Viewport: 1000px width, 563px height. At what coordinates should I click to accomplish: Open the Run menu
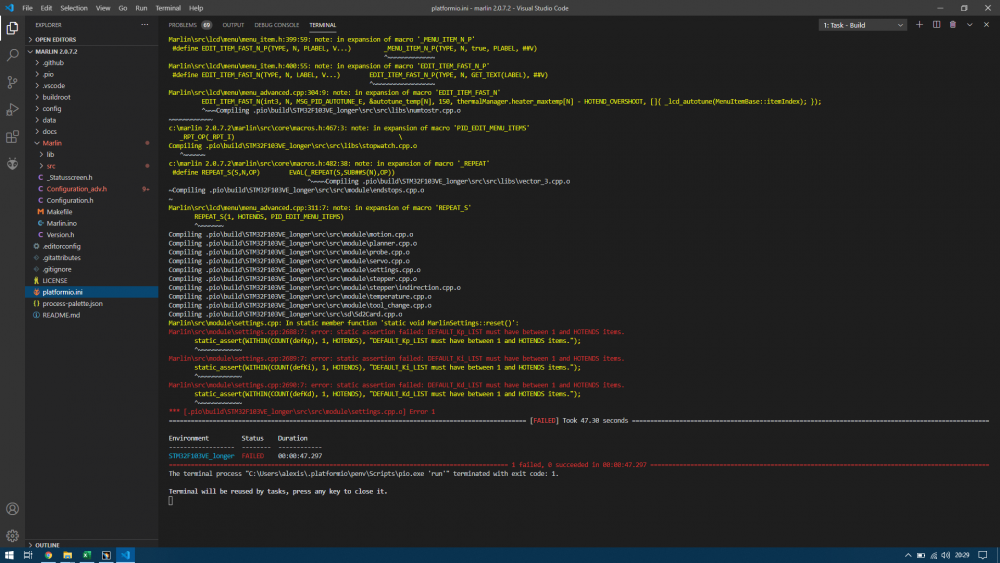pos(141,8)
